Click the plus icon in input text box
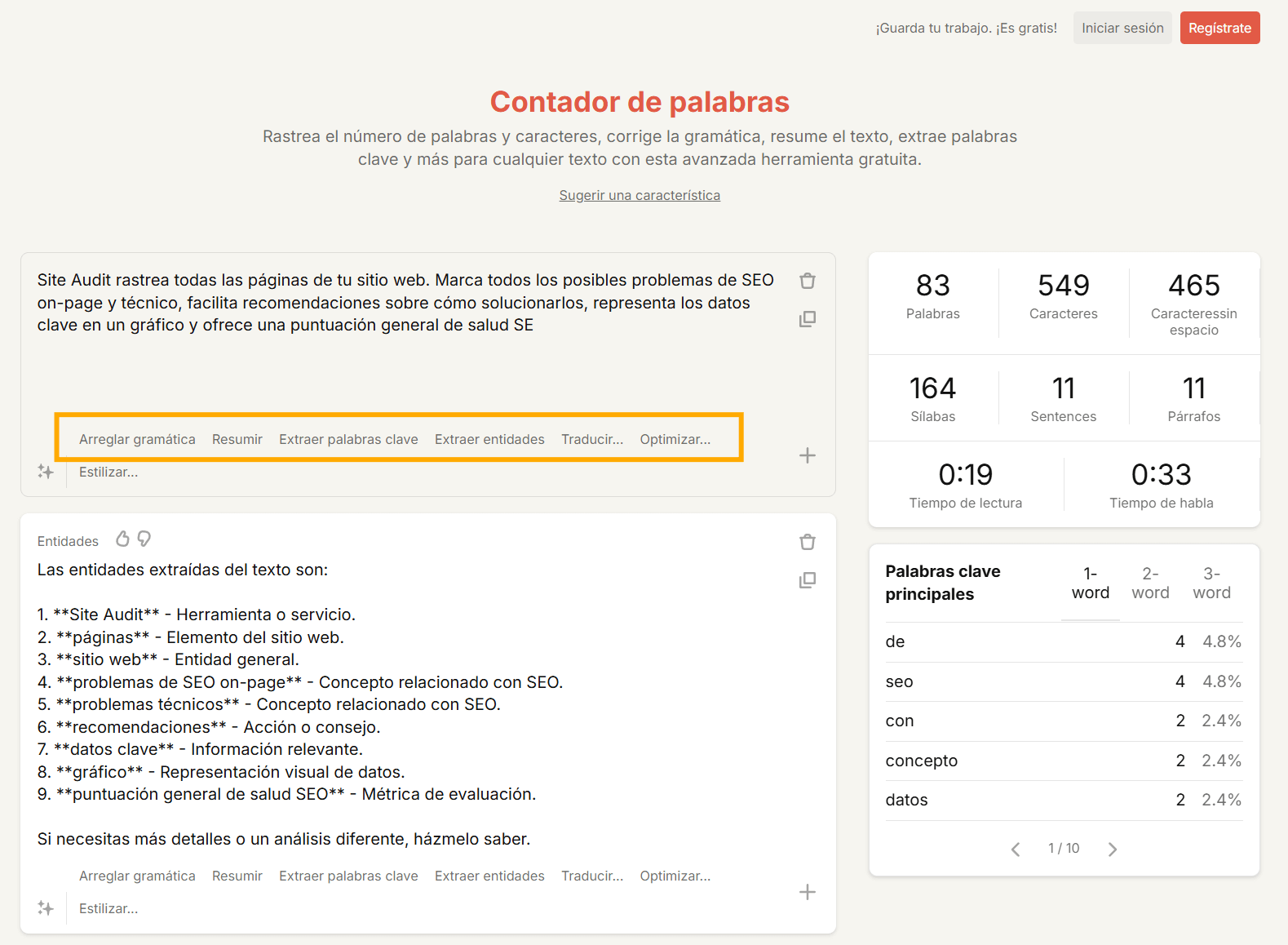 808,455
